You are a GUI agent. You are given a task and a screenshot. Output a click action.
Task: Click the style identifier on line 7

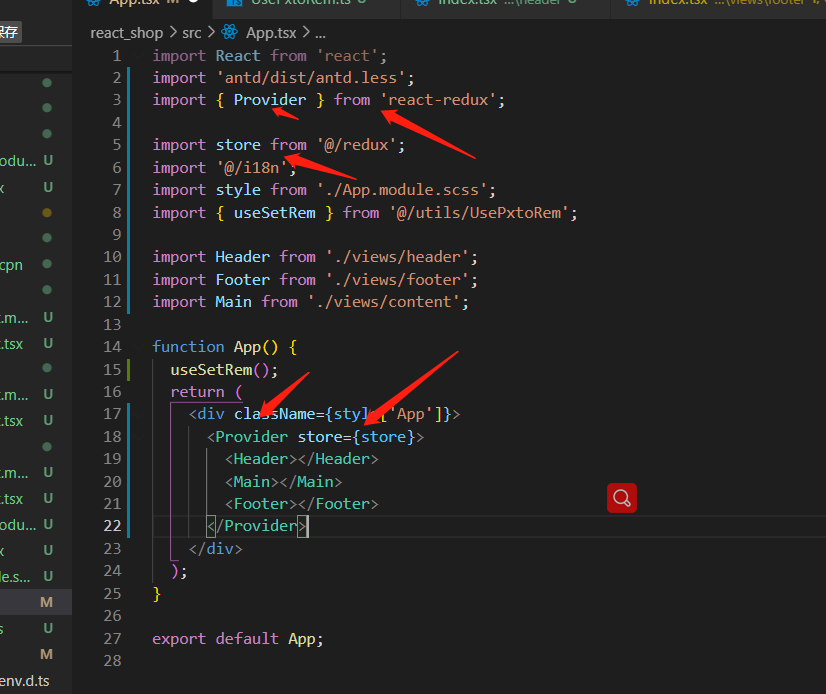point(238,189)
